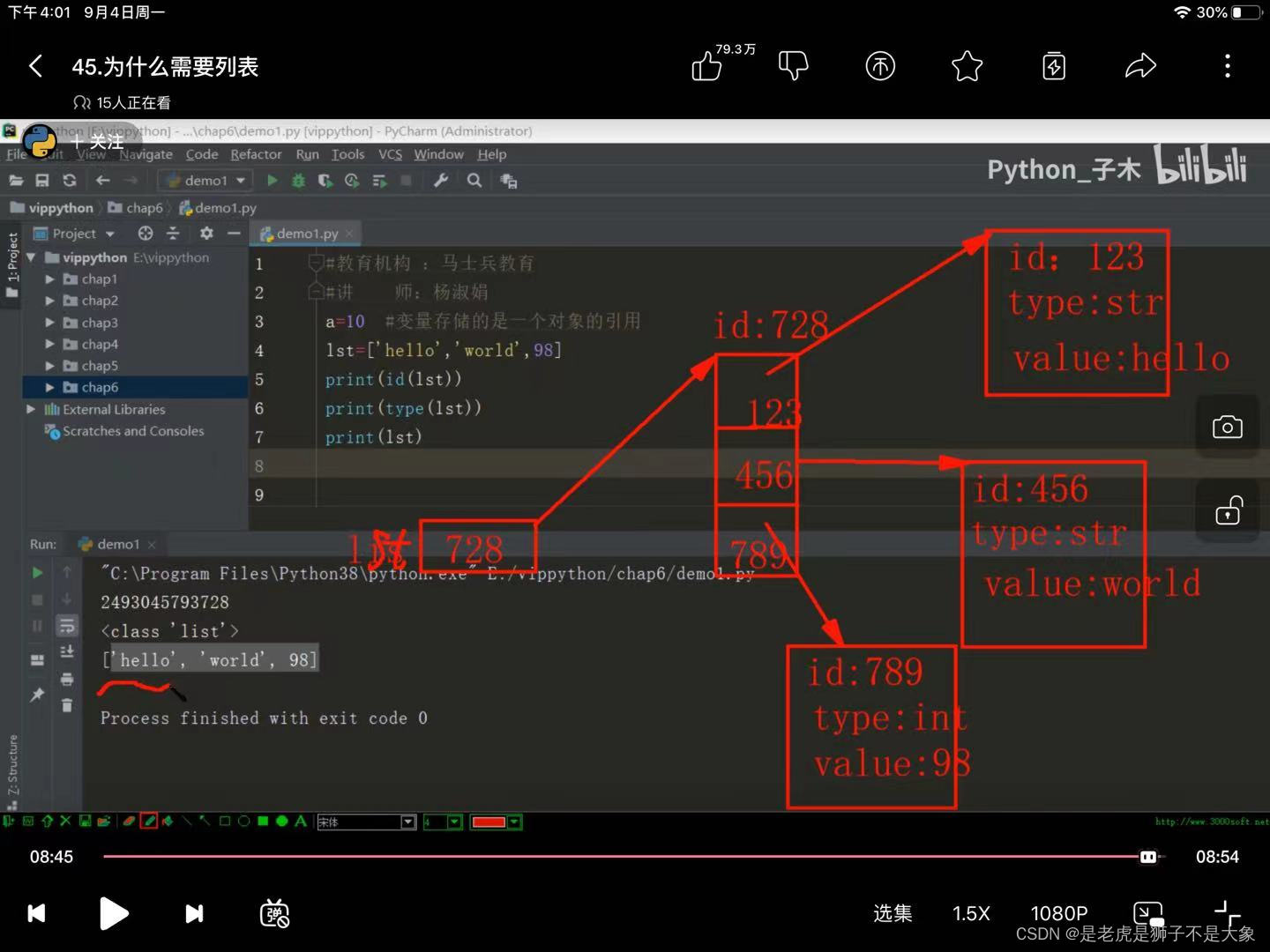Exit fullscreen with the corner icon

point(1227,912)
